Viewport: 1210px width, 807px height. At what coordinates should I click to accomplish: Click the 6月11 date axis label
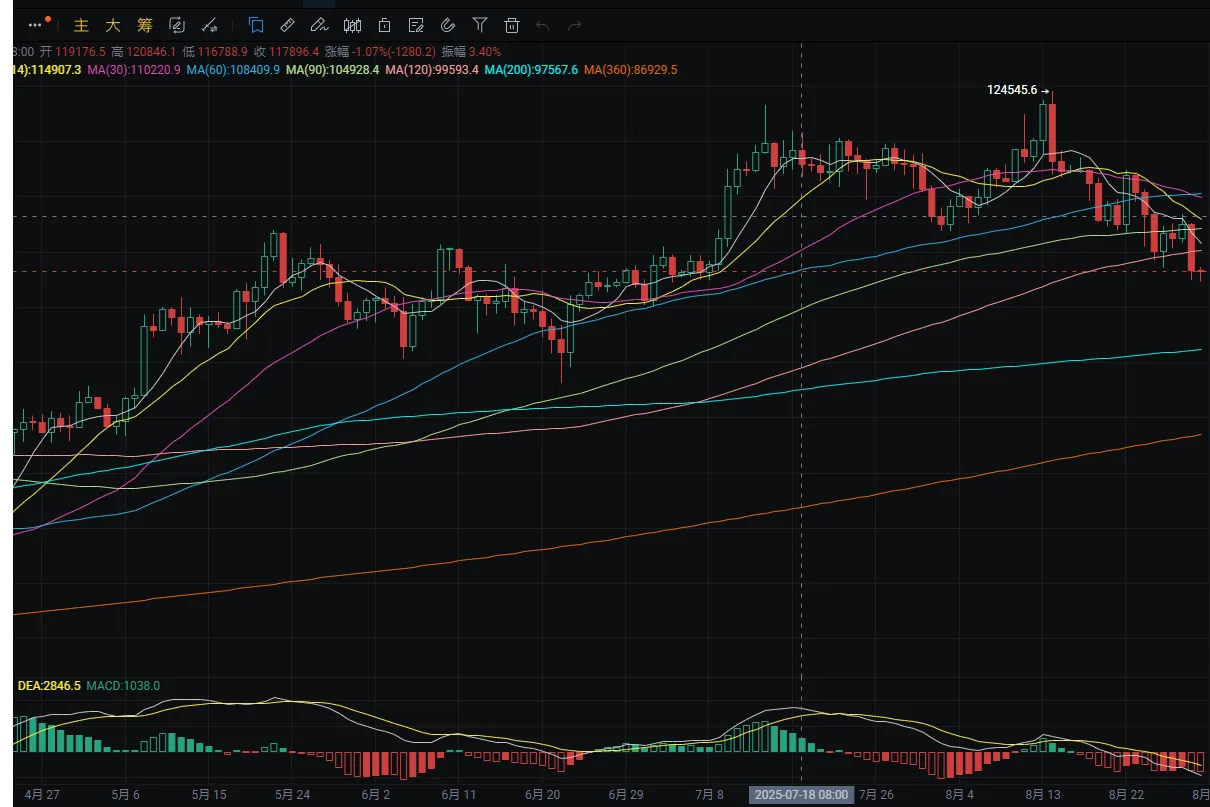(458, 795)
